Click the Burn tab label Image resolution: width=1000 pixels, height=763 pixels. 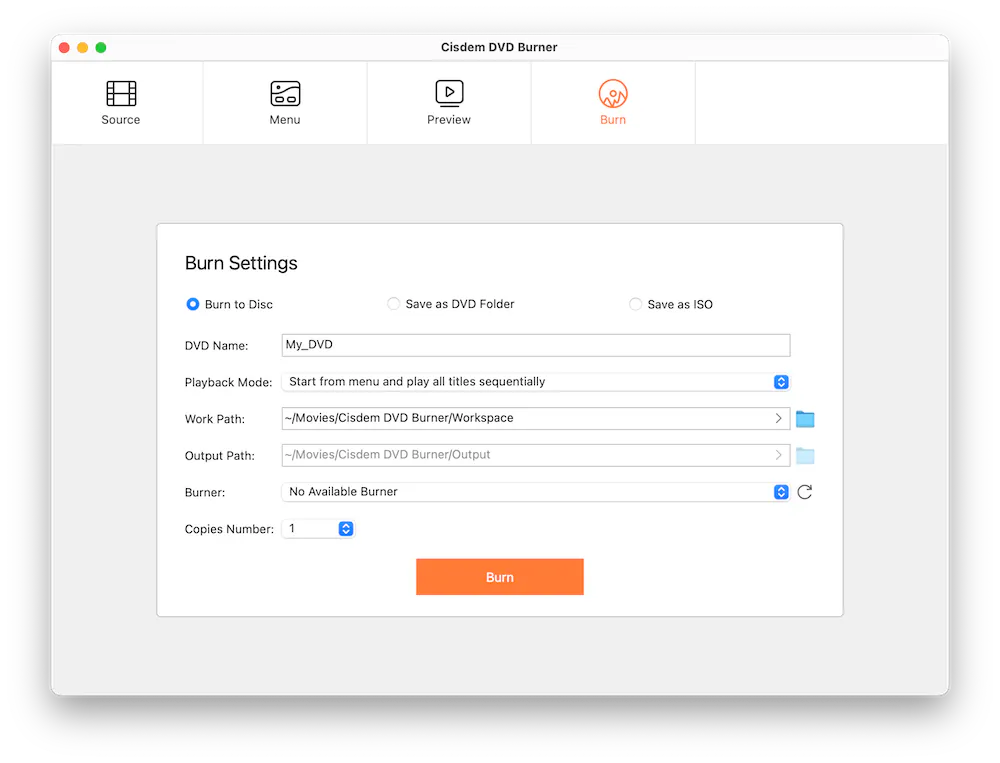(613, 120)
